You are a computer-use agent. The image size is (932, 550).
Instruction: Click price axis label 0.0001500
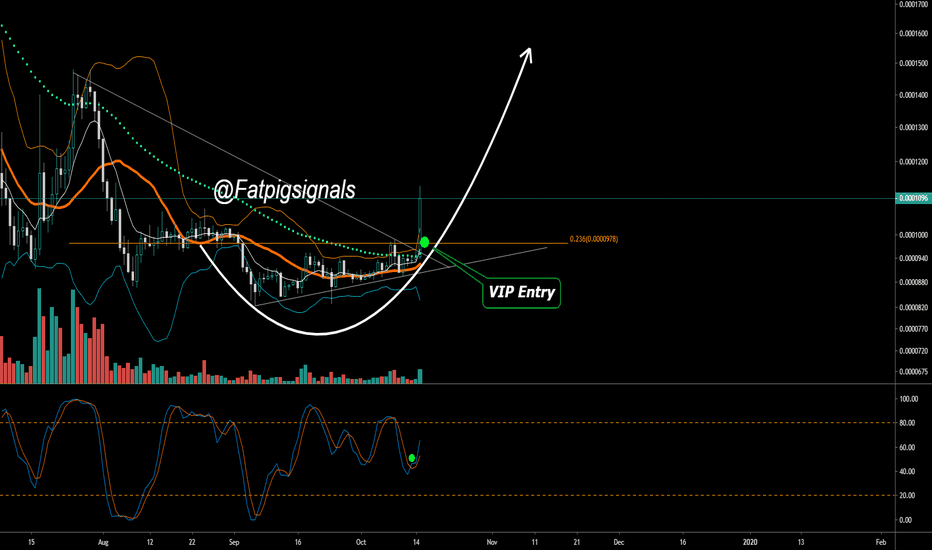[x=914, y=64]
